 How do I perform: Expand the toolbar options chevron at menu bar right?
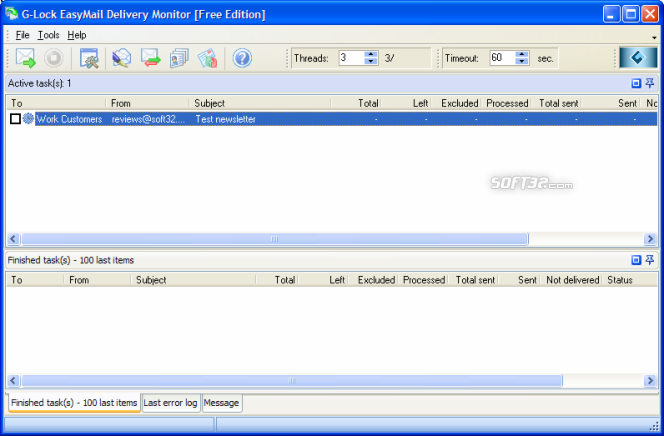tap(654, 38)
